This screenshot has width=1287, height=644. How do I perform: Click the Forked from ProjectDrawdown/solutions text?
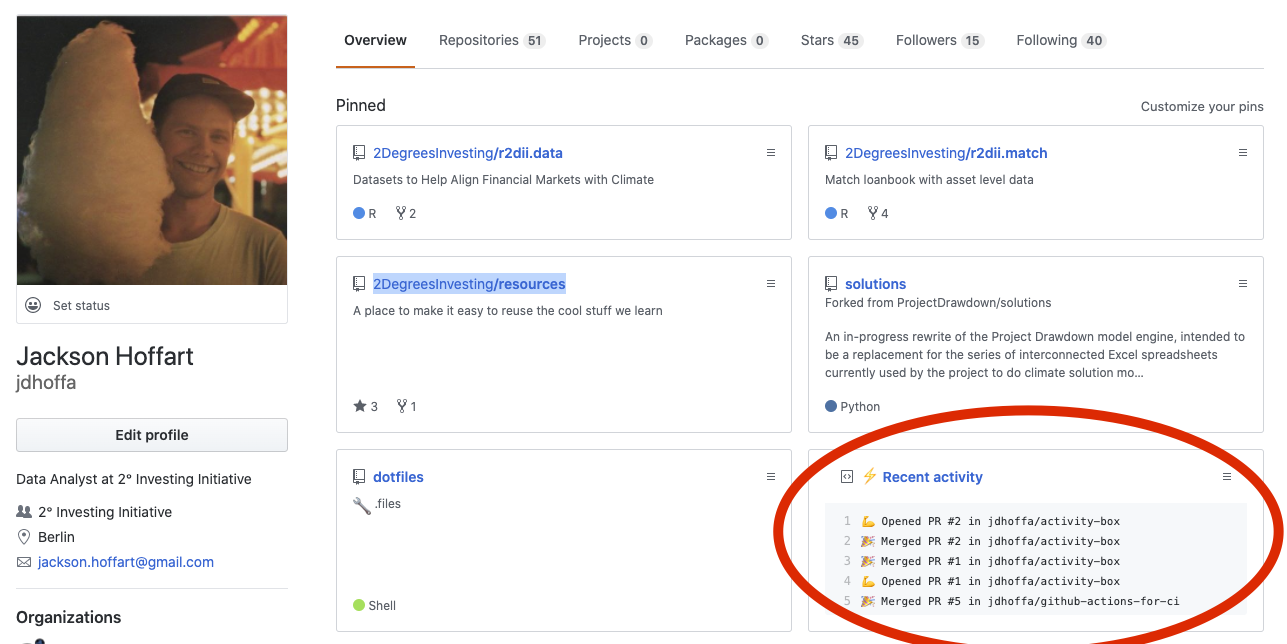938,303
